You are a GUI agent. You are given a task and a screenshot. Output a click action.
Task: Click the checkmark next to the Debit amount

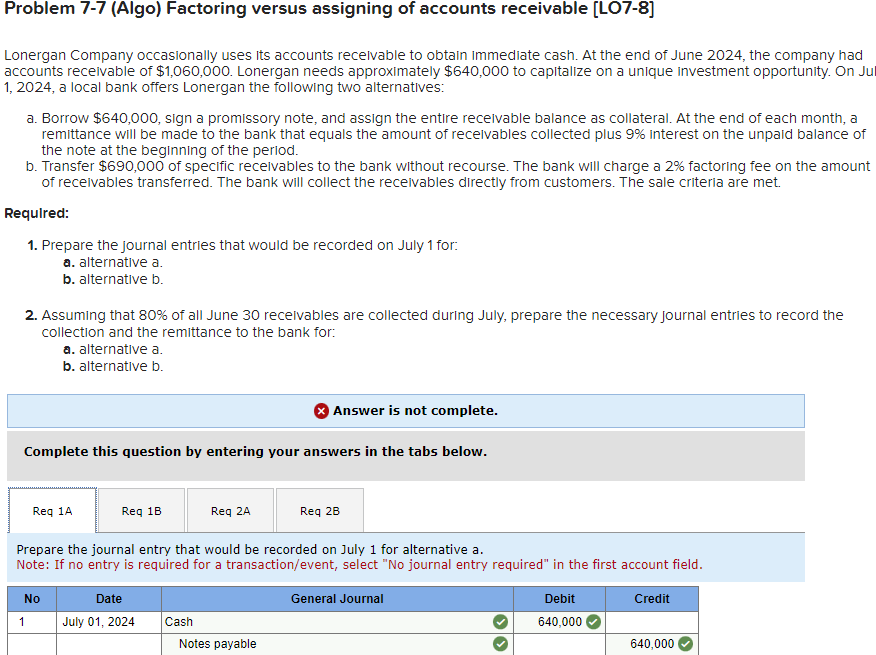coord(593,621)
